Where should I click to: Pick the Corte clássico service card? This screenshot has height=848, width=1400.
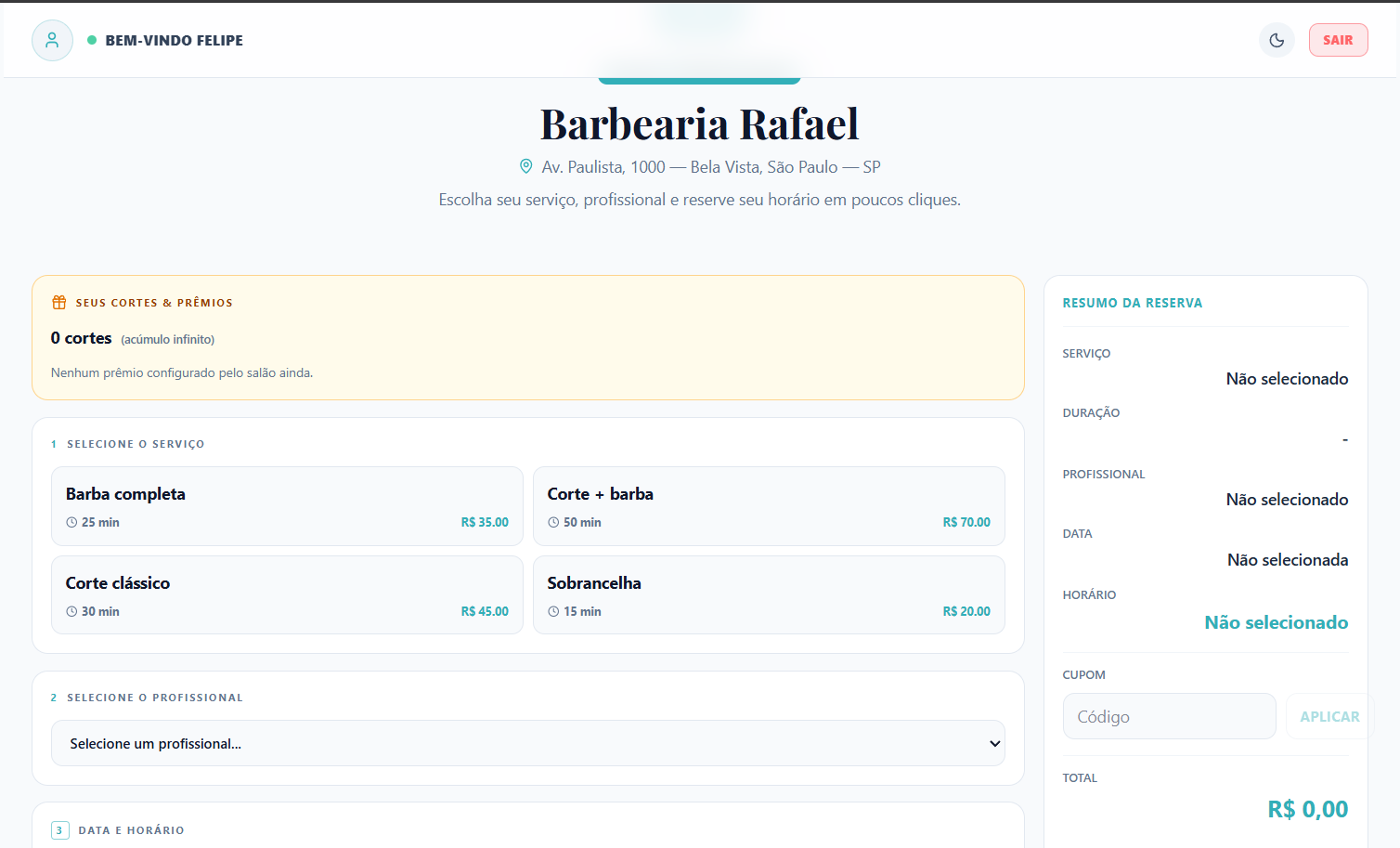(x=287, y=595)
